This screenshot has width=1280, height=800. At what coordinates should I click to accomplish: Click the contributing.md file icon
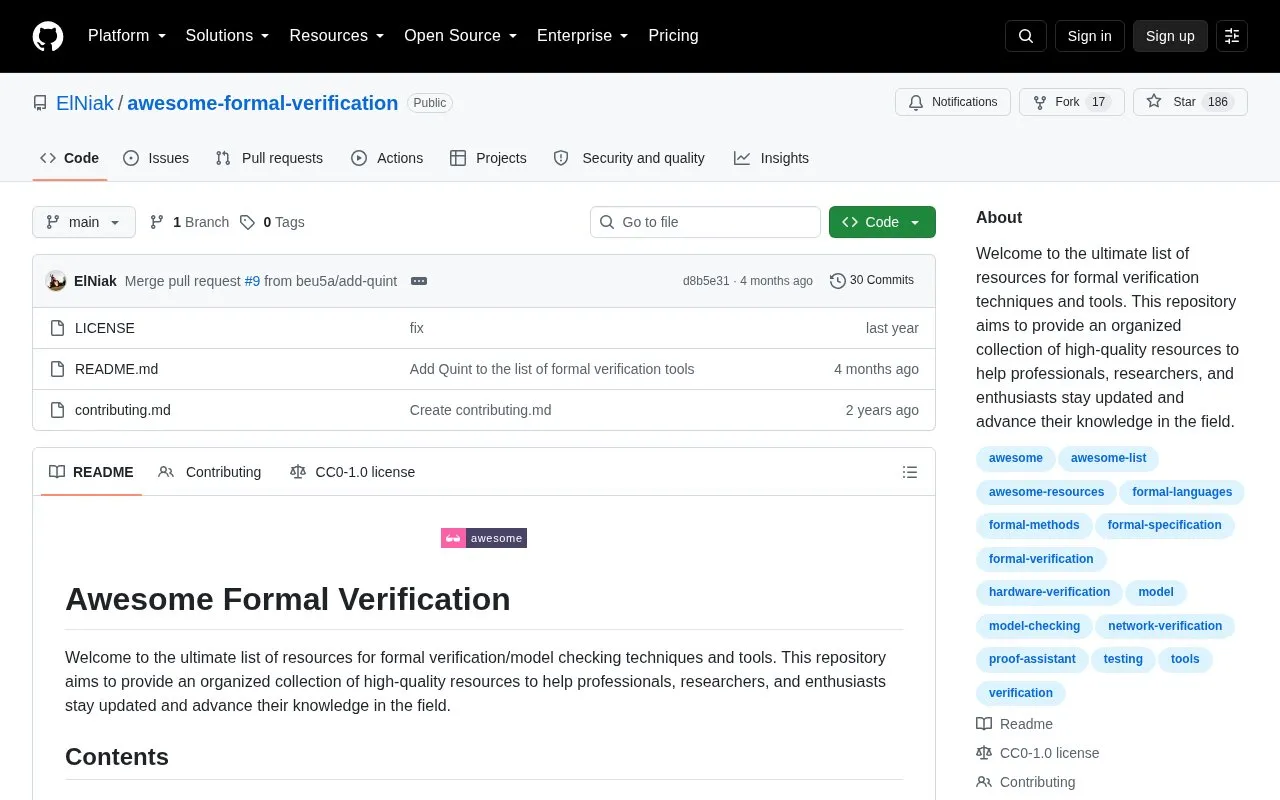click(x=58, y=410)
